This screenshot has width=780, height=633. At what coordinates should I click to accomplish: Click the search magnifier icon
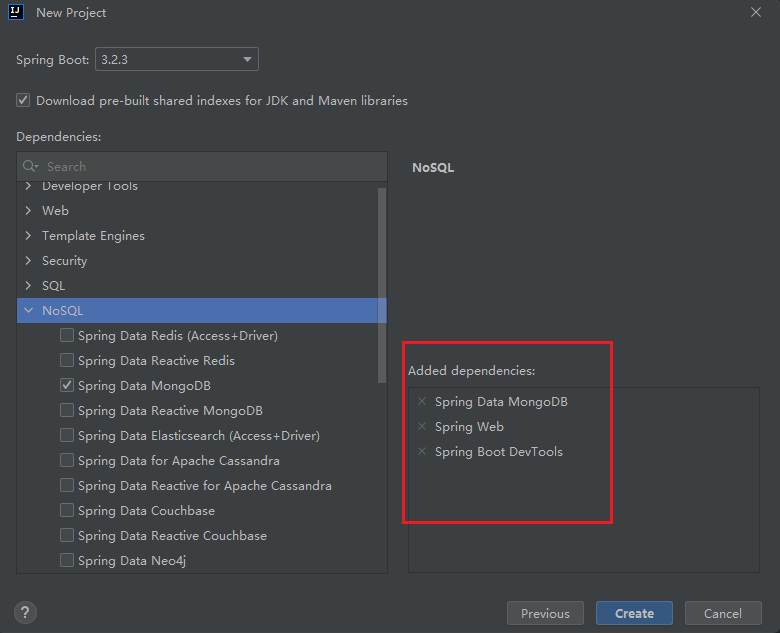click(x=30, y=166)
